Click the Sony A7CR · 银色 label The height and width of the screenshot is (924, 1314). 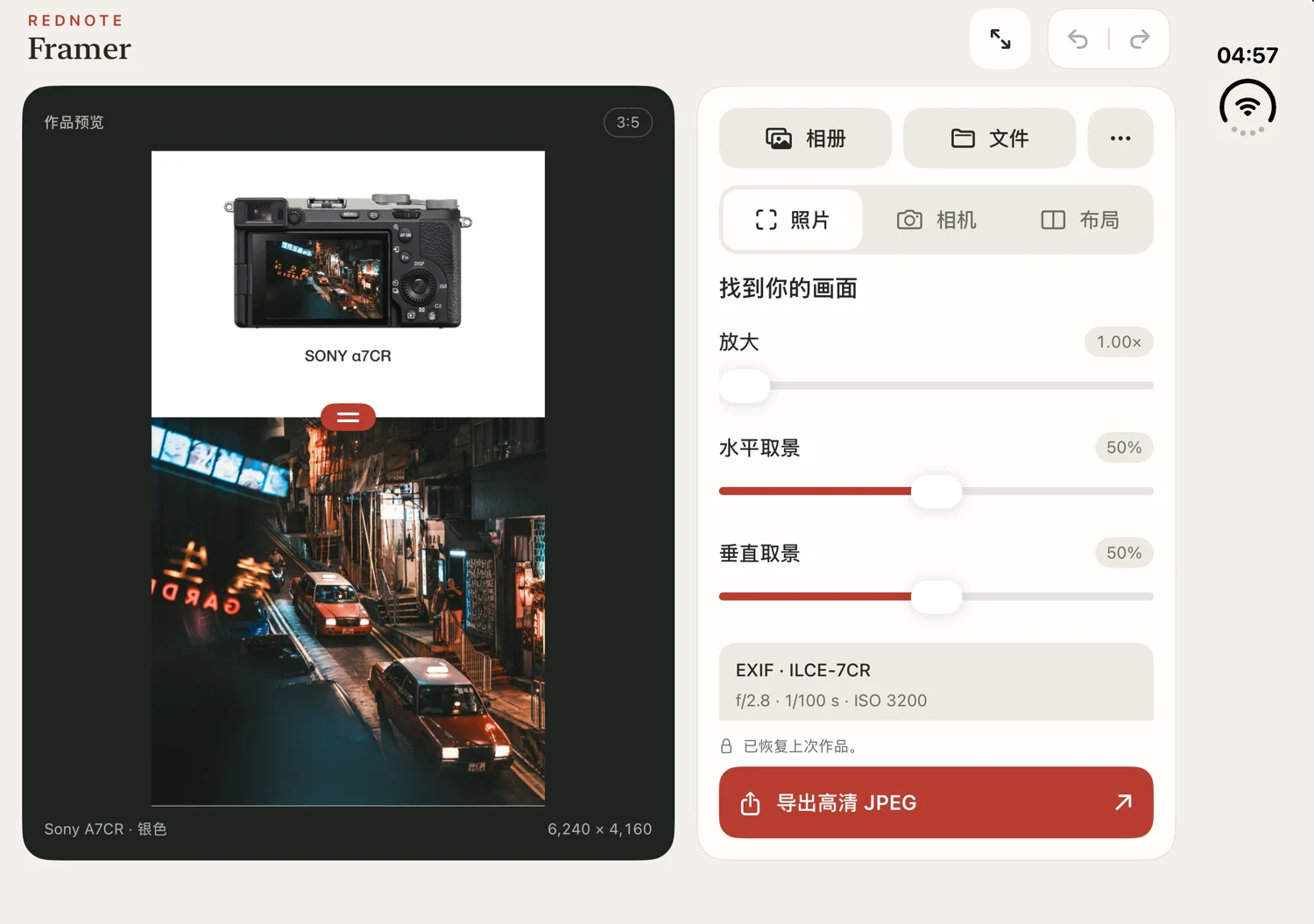point(106,829)
